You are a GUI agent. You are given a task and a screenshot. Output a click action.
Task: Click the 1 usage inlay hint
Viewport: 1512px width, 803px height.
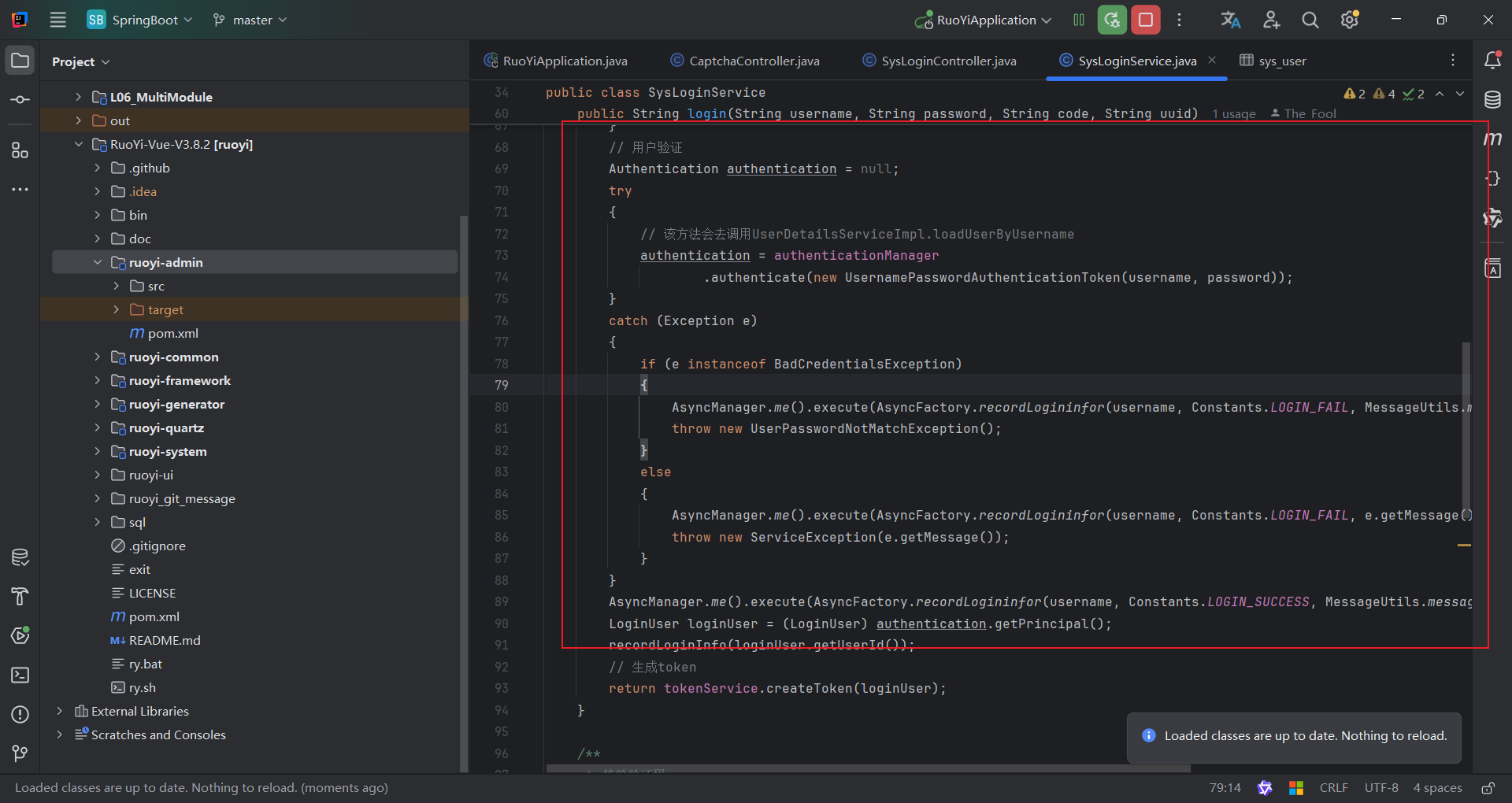point(1234,114)
